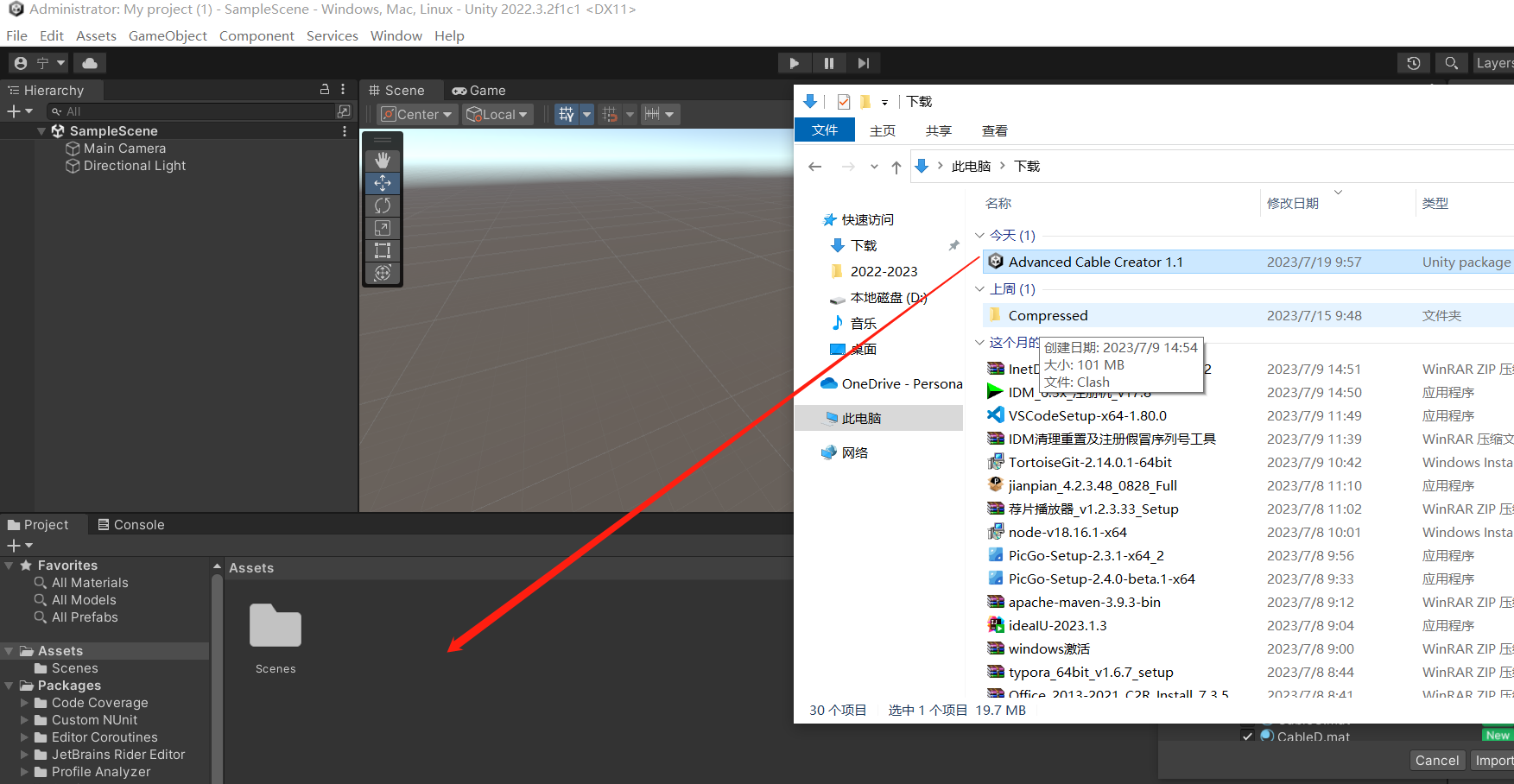Image resolution: width=1514 pixels, height=784 pixels.
Task: Collapse the SampleScene hierarchy node
Action: 41,131
